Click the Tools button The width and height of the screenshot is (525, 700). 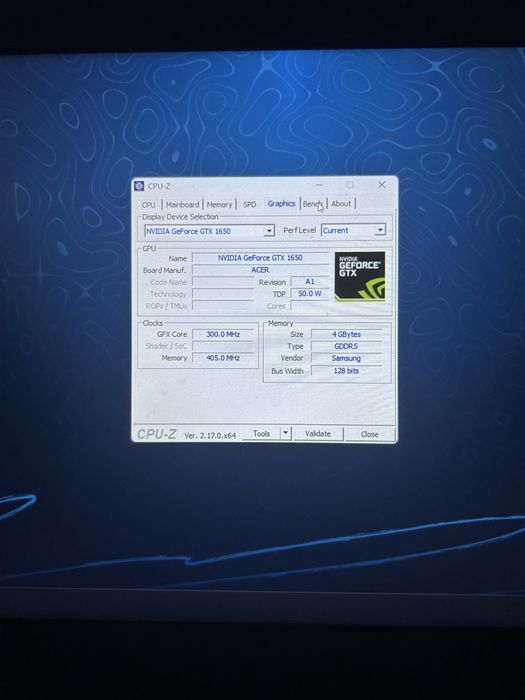click(x=261, y=433)
